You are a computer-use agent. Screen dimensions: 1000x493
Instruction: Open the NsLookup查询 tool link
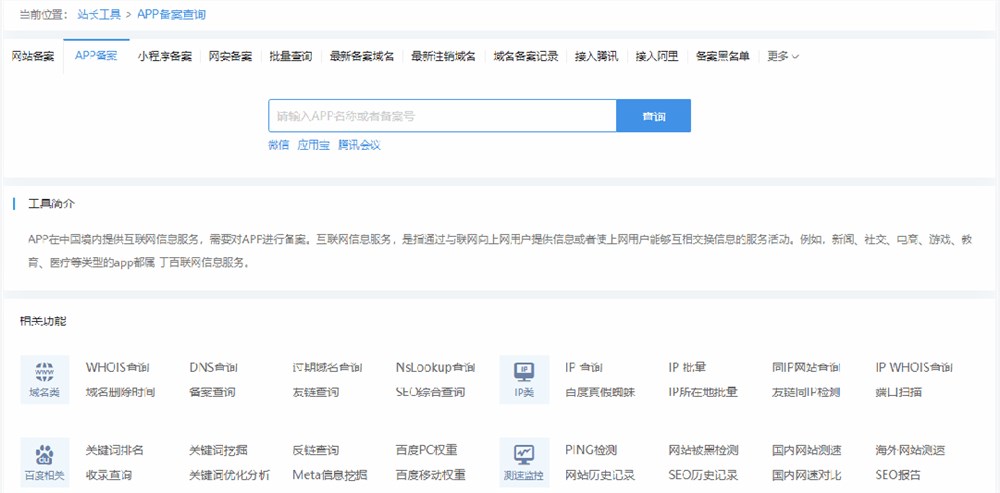pyautogui.click(x=435, y=367)
